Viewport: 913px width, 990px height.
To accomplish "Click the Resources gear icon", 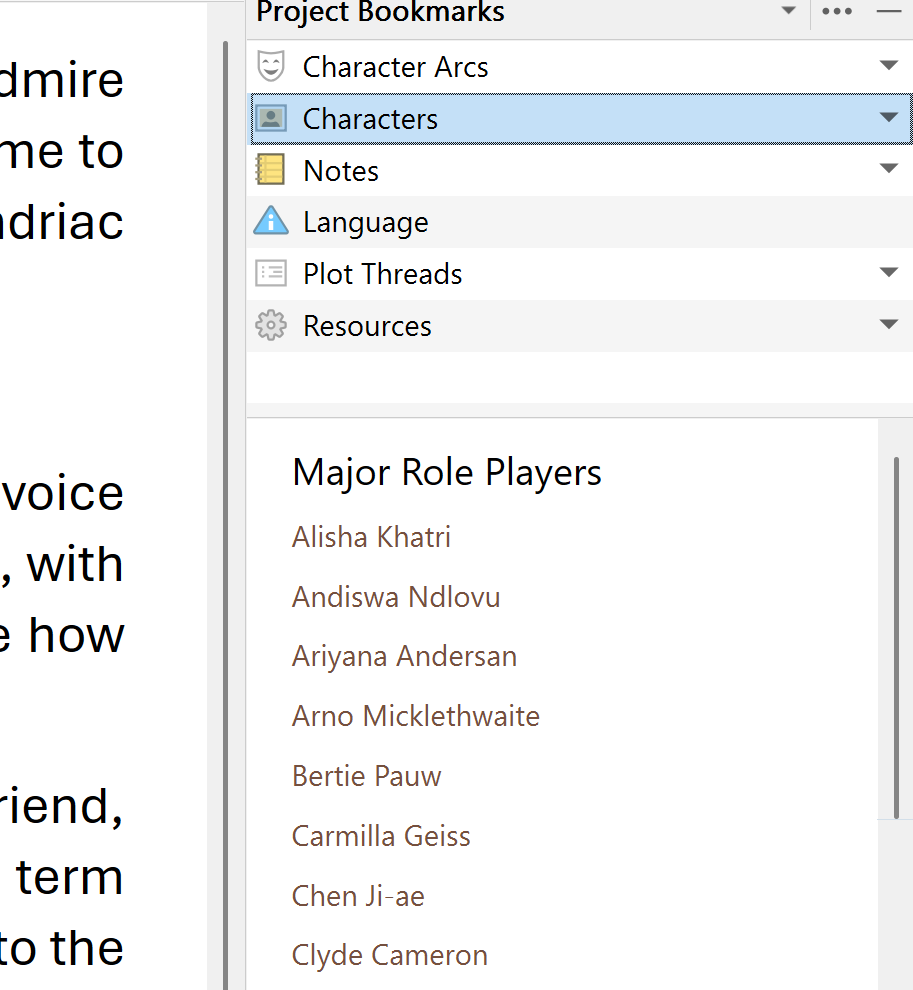I will 271,325.
